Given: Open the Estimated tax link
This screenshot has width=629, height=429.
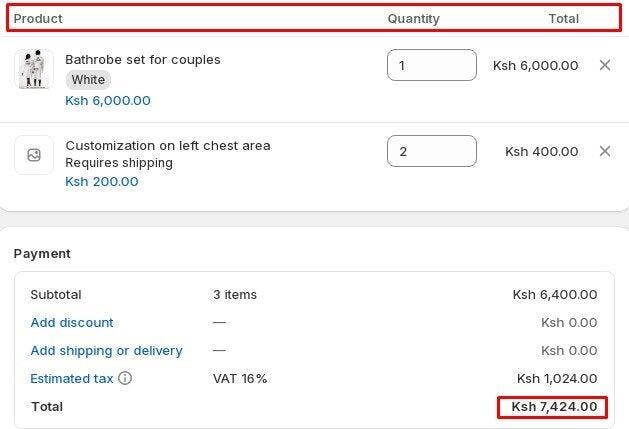Looking at the screenshot, I should [x=72, y=378].
